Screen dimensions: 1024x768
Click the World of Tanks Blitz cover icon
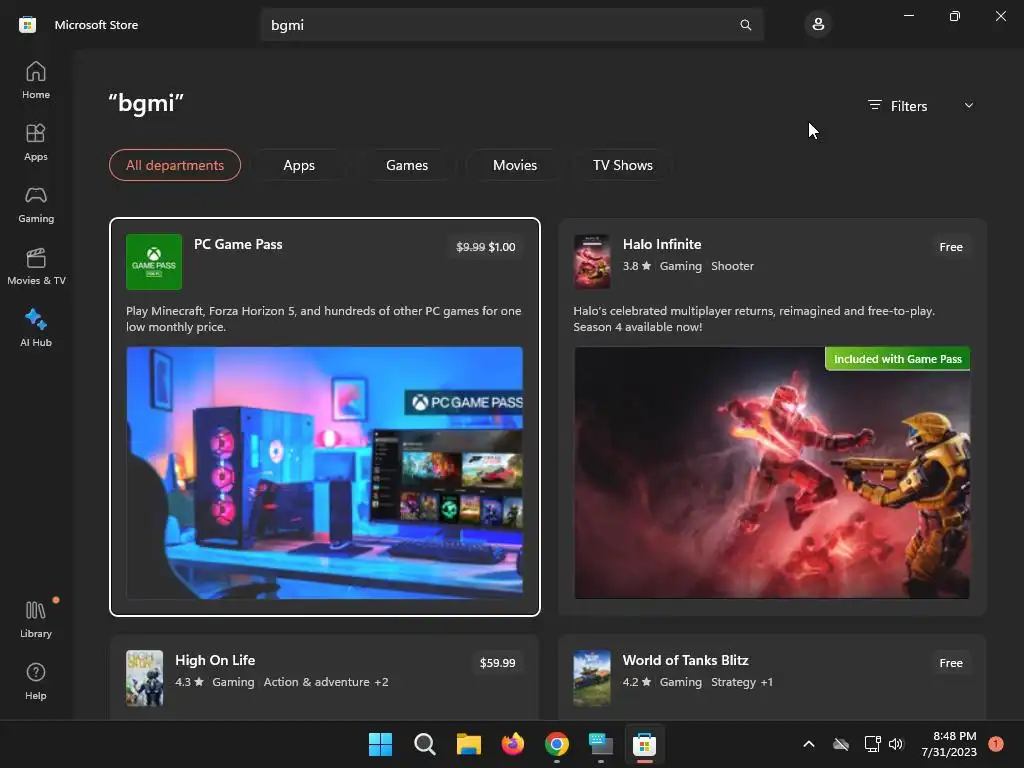[592, 678]
